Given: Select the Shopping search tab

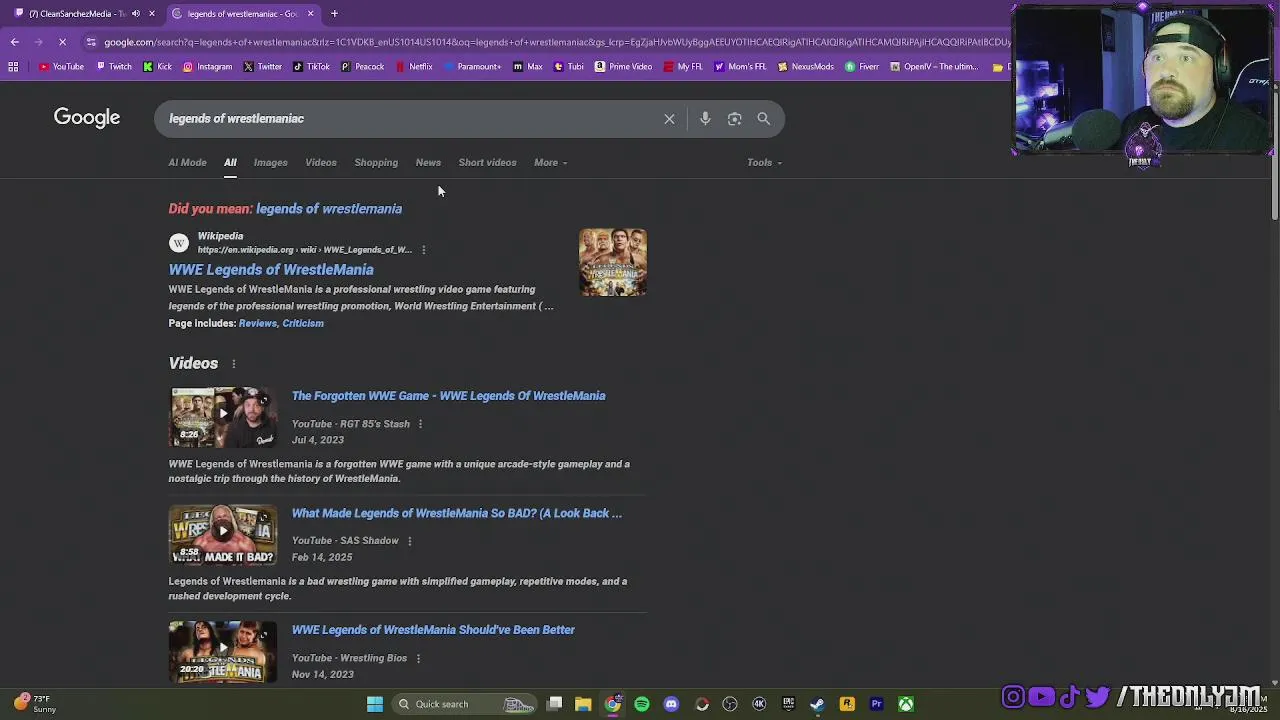Looking at the screenshot, I should [376, 163].
